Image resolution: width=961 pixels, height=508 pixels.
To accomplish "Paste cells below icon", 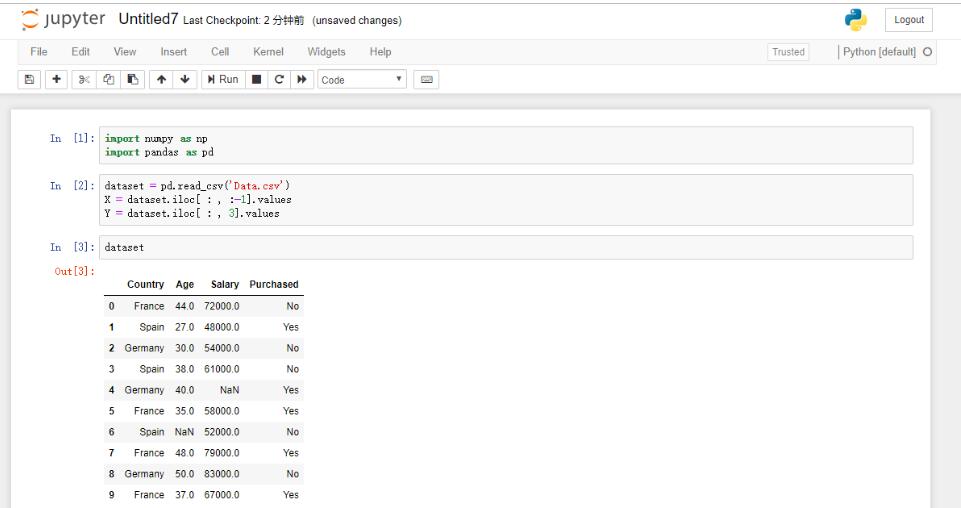I will pos(132,80).
